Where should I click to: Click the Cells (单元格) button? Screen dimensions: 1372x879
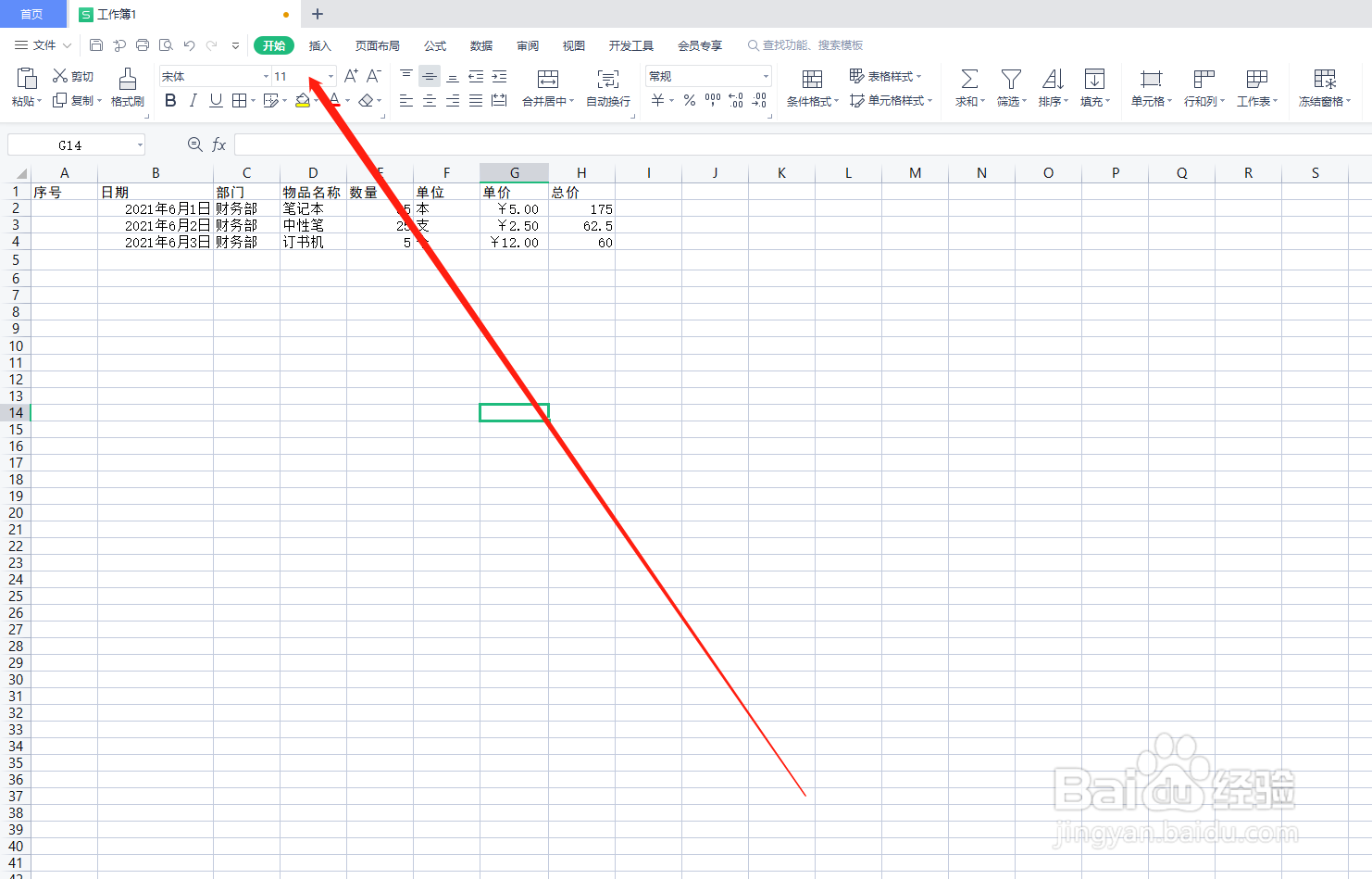(1152, 87)
